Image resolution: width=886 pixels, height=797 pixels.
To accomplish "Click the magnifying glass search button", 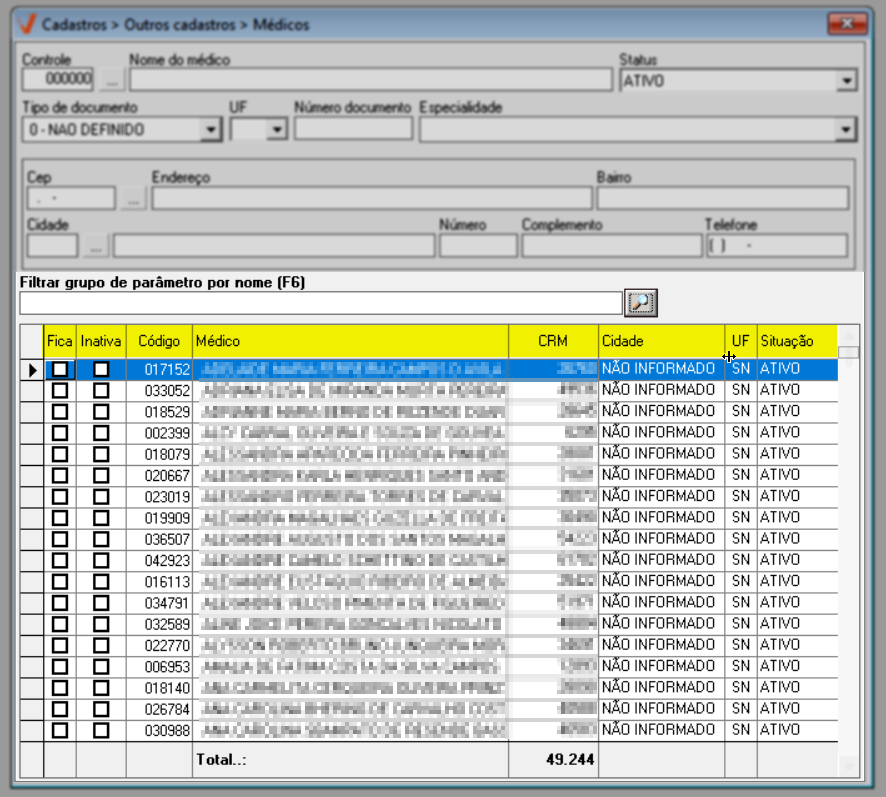I will click(x=640, y=302).
